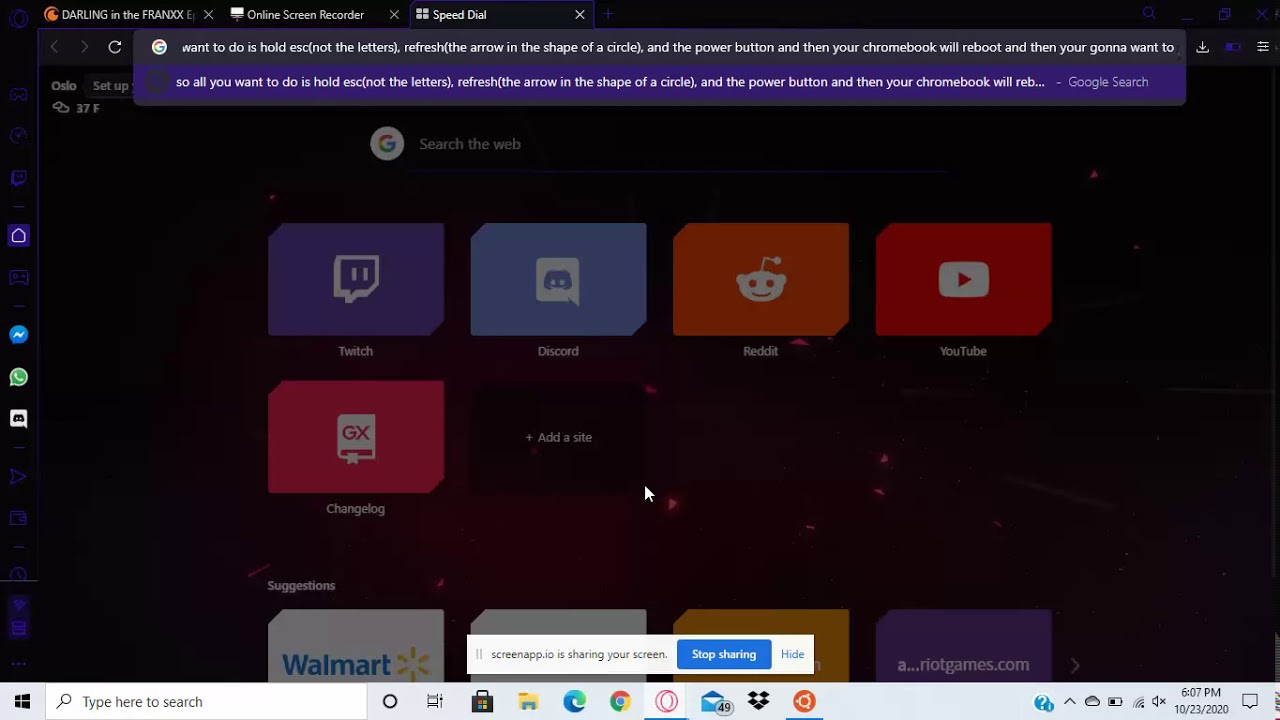Open the Twitch speed dial tile
This screenshot has height=720, width=1280.
[x=356, y=280]
